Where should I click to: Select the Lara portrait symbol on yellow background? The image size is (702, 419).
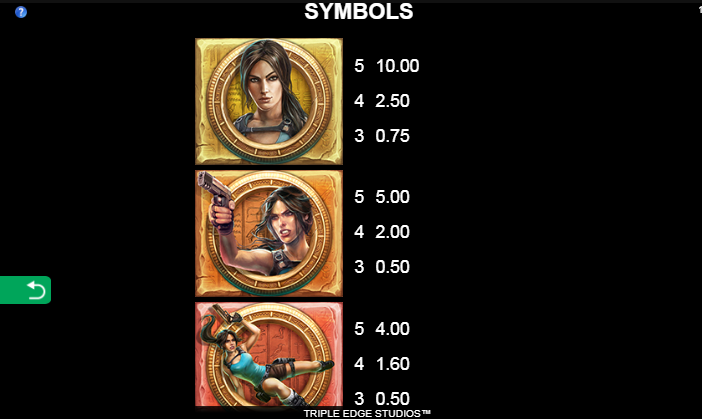click(x=269, y=101)
